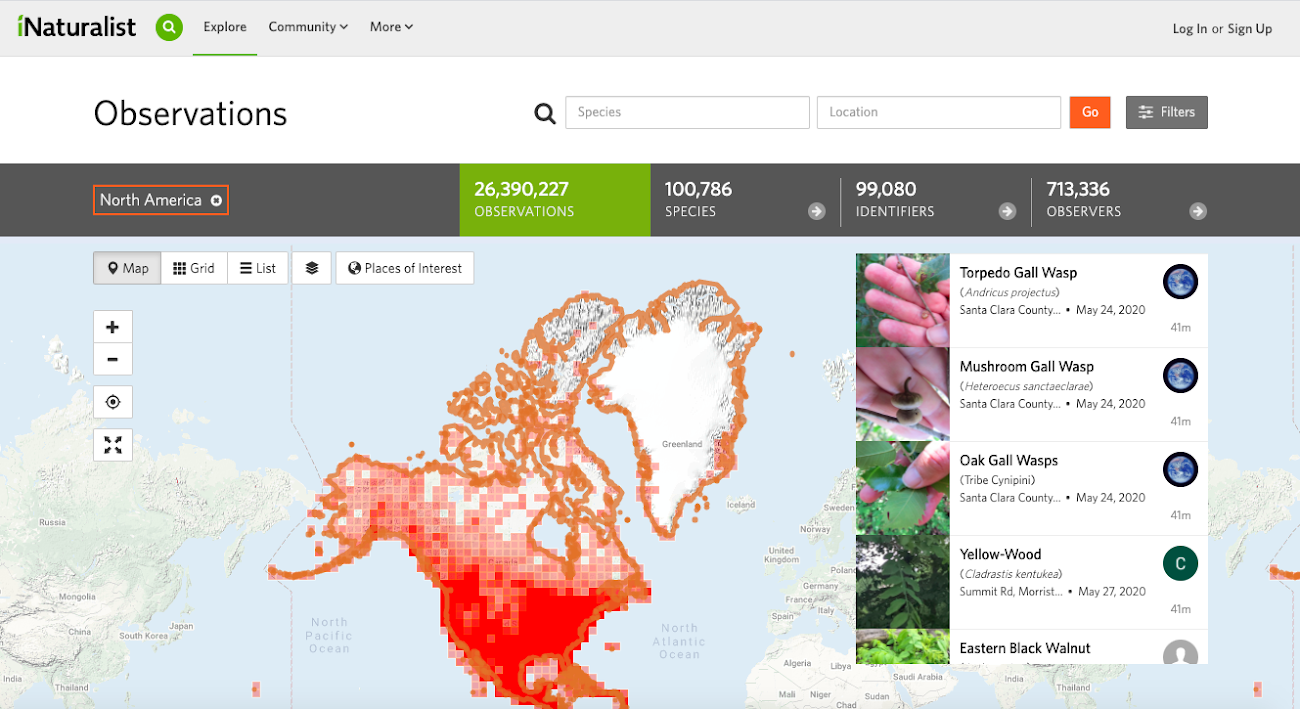The height and width of the screenshot is (709, 1300).
Task: Open Oak Gall Wasps observation
Action: (1009, 461)
